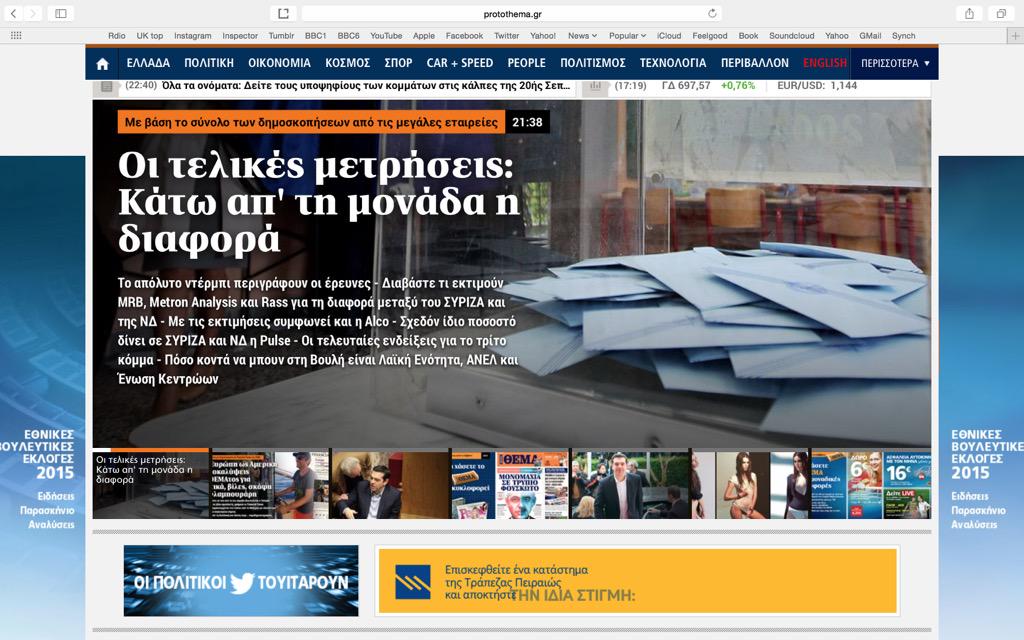Image resolution: width=1024 pixels, height=640 pixels.
Task: Select the women models thumbnail
Action: coord(750,483)
